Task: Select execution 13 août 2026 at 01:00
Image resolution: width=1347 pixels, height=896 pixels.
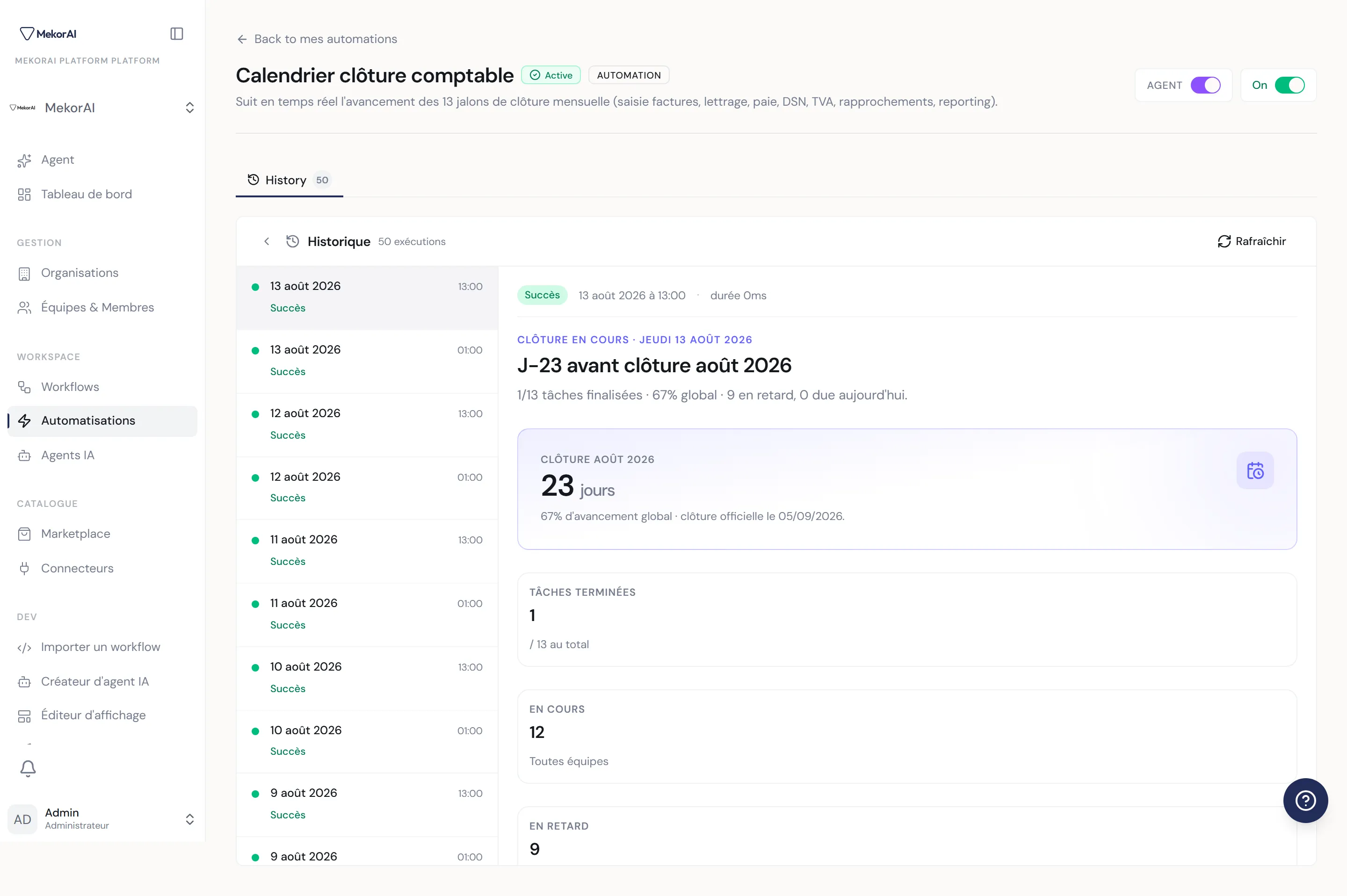Action: [367, 361]
